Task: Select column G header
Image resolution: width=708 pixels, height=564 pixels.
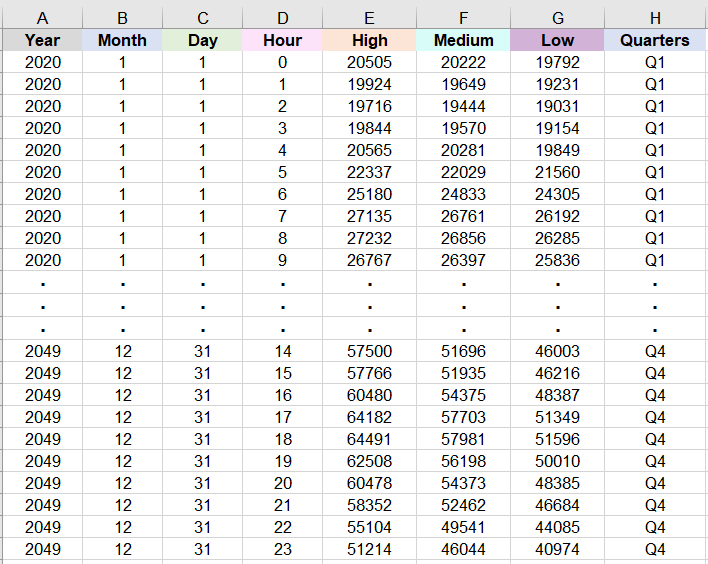Action: tap(558, 18)
